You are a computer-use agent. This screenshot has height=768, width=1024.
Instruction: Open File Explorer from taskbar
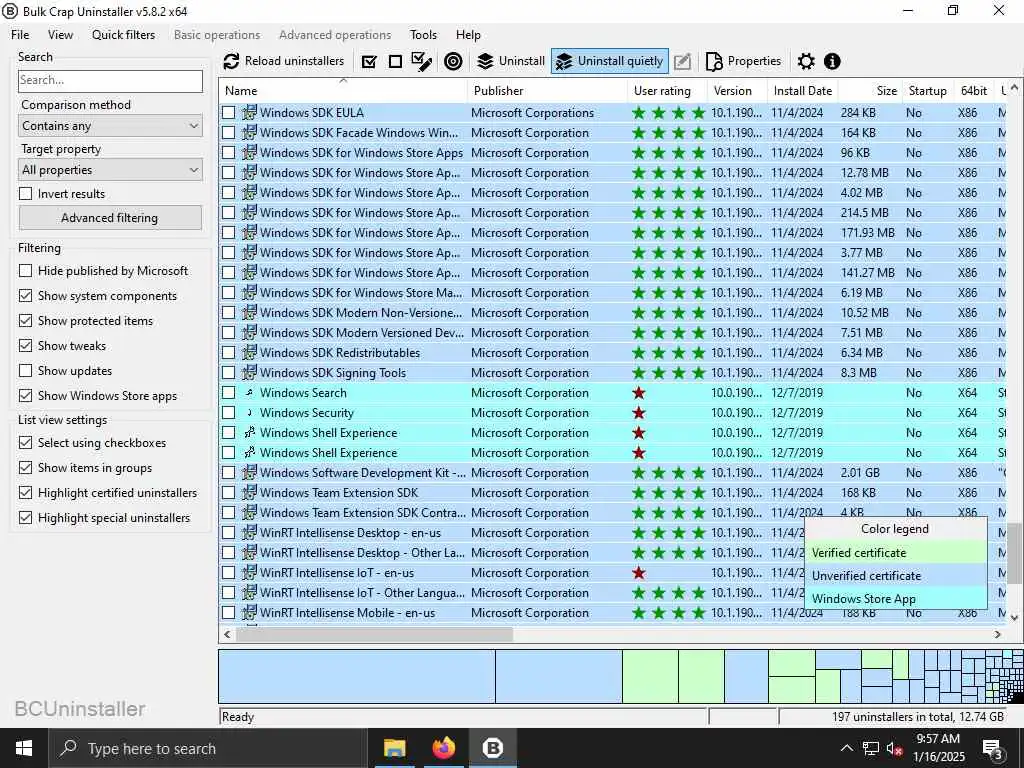pos(394,748)
